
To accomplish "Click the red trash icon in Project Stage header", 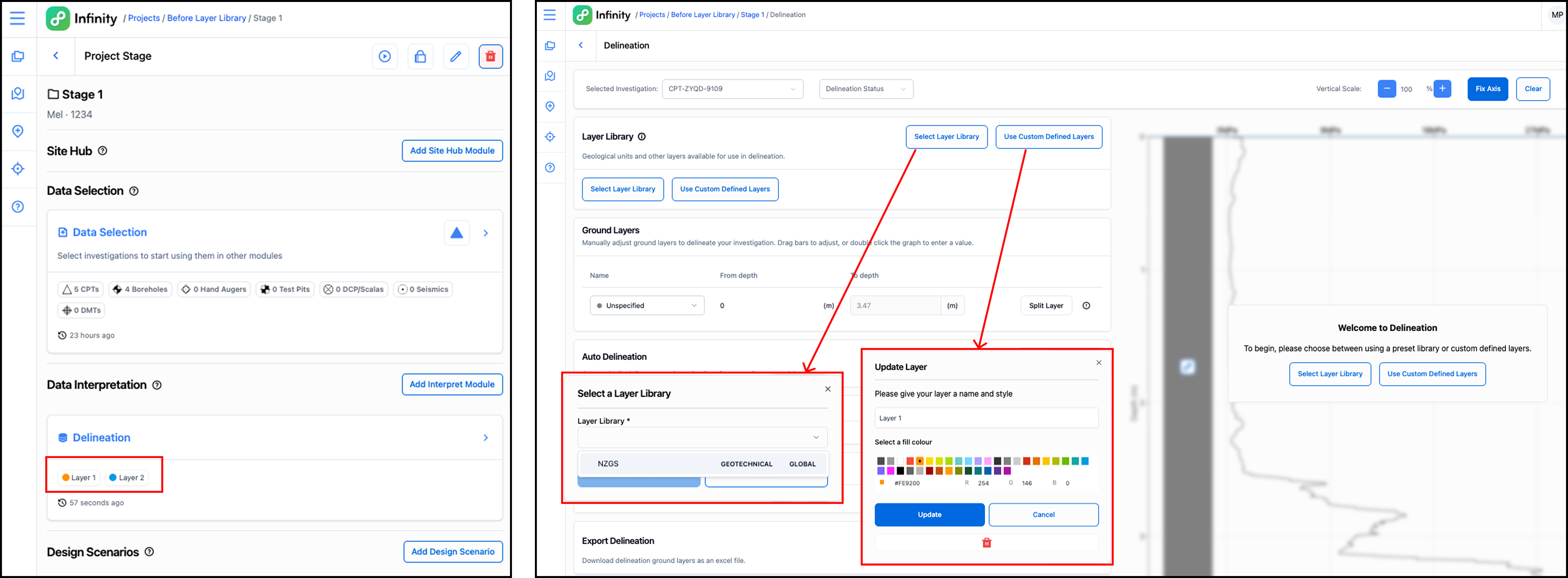I will pos(491,57).
